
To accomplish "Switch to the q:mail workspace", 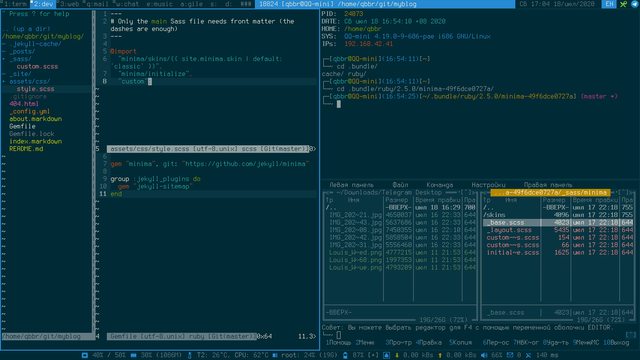I will coord(96,4).
